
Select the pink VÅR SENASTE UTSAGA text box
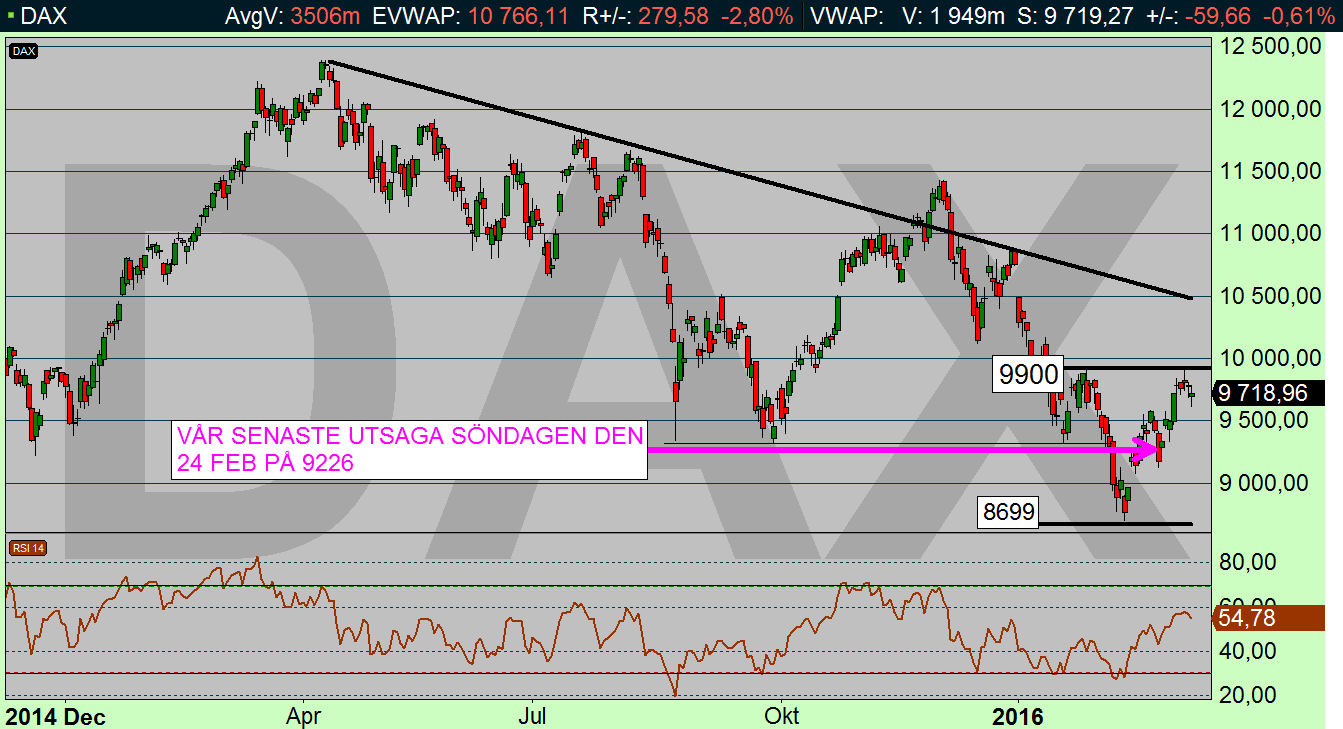coord(409,450)
